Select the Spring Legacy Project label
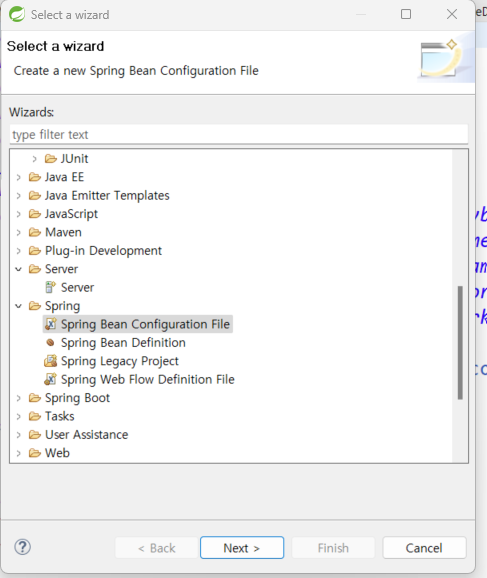Viewport: 487px width, 578px height. click(x=120, y=361)
